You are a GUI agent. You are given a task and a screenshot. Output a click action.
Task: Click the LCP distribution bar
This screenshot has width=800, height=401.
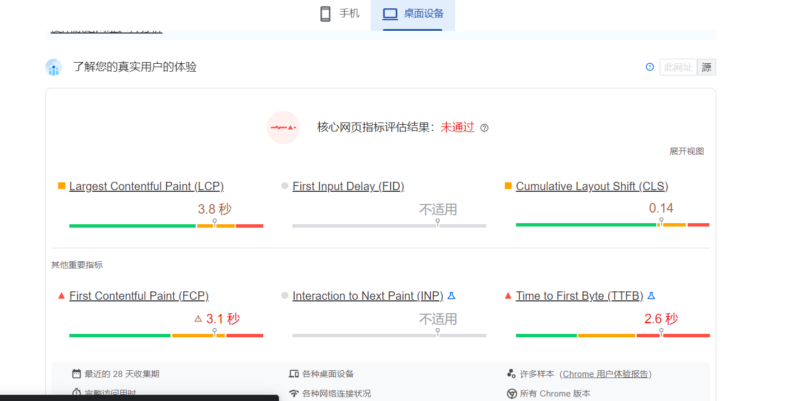[166, 225]
